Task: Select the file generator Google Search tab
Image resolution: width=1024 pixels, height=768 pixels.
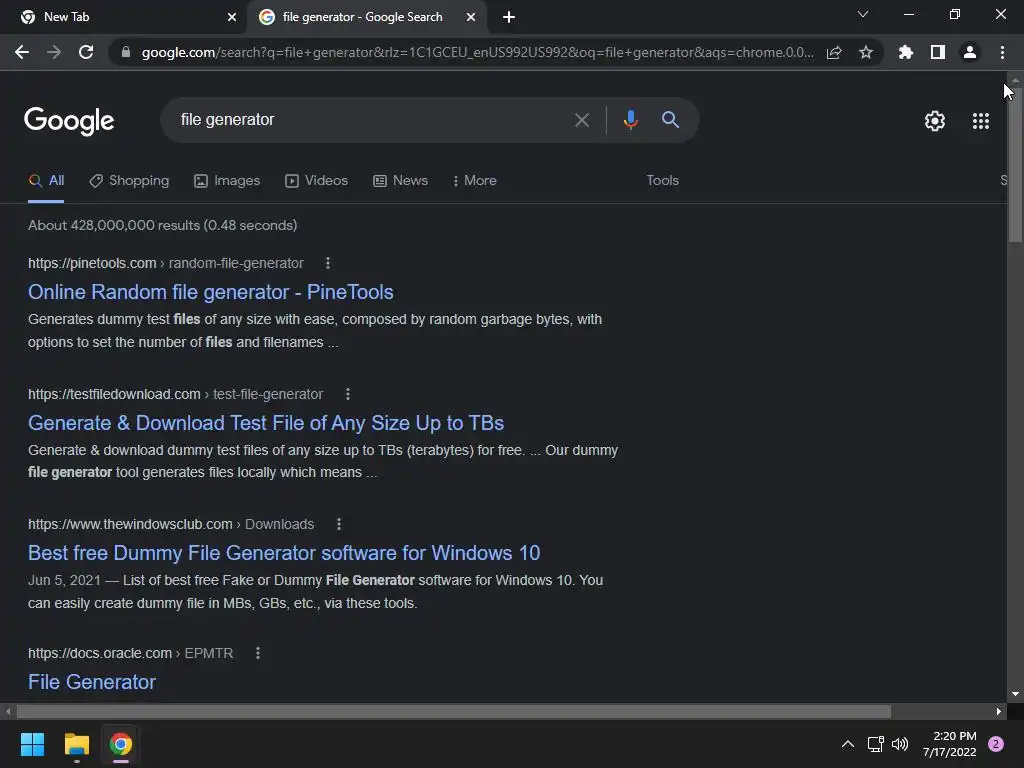Action: 366,17
